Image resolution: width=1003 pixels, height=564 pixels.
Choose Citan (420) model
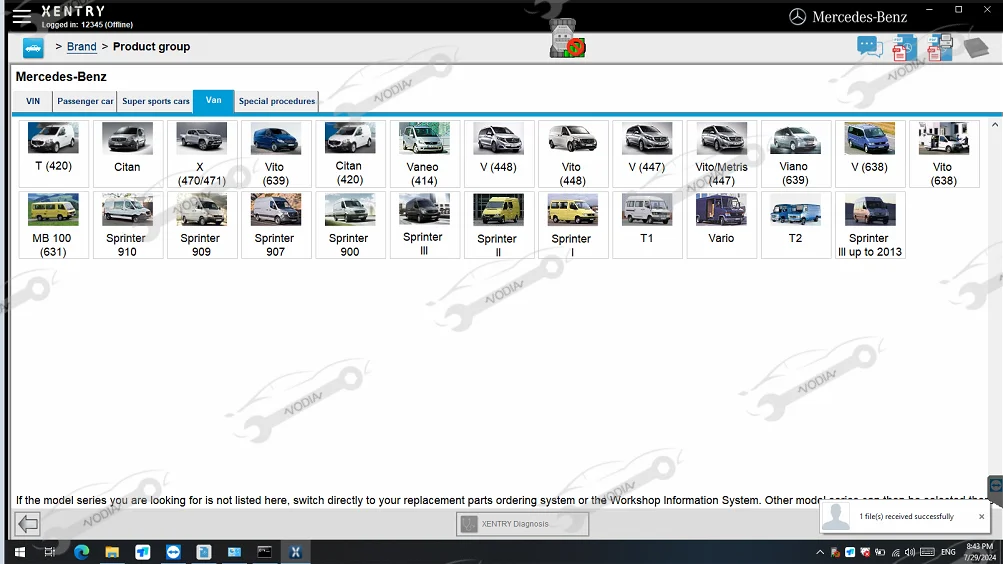pyautogui.click(x=350, y=153)
